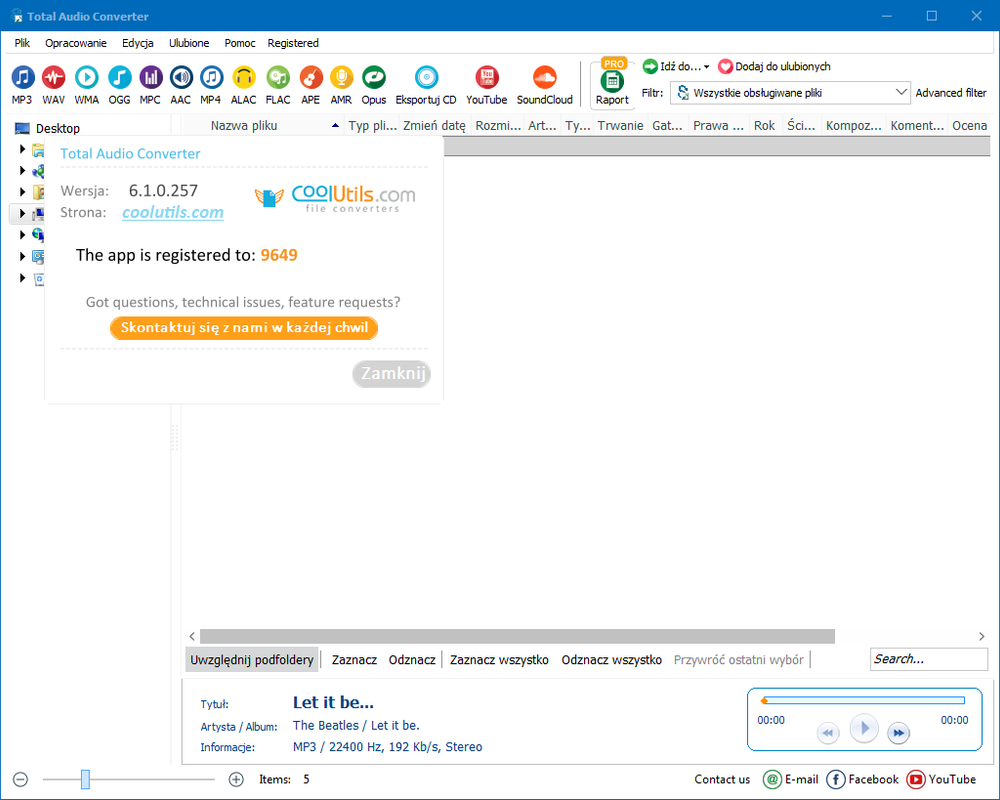Click the Zaznacz button
Viewport: 1000px width, 800px height.
[x=354, y=660]
